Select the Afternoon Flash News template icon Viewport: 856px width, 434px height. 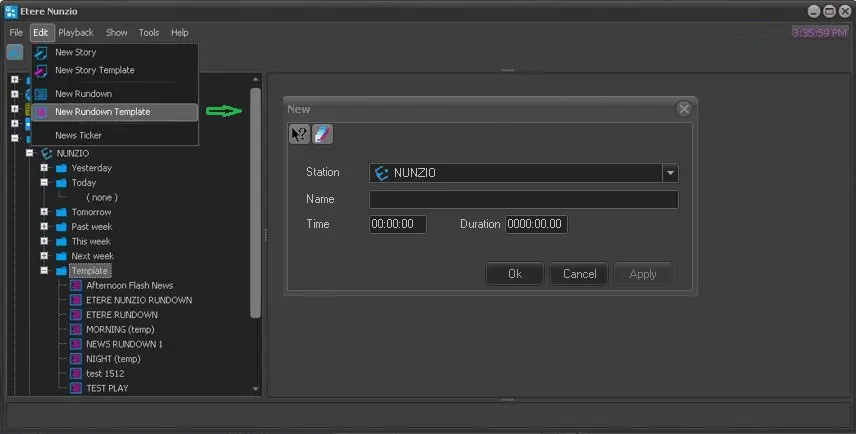pos(76,285)
